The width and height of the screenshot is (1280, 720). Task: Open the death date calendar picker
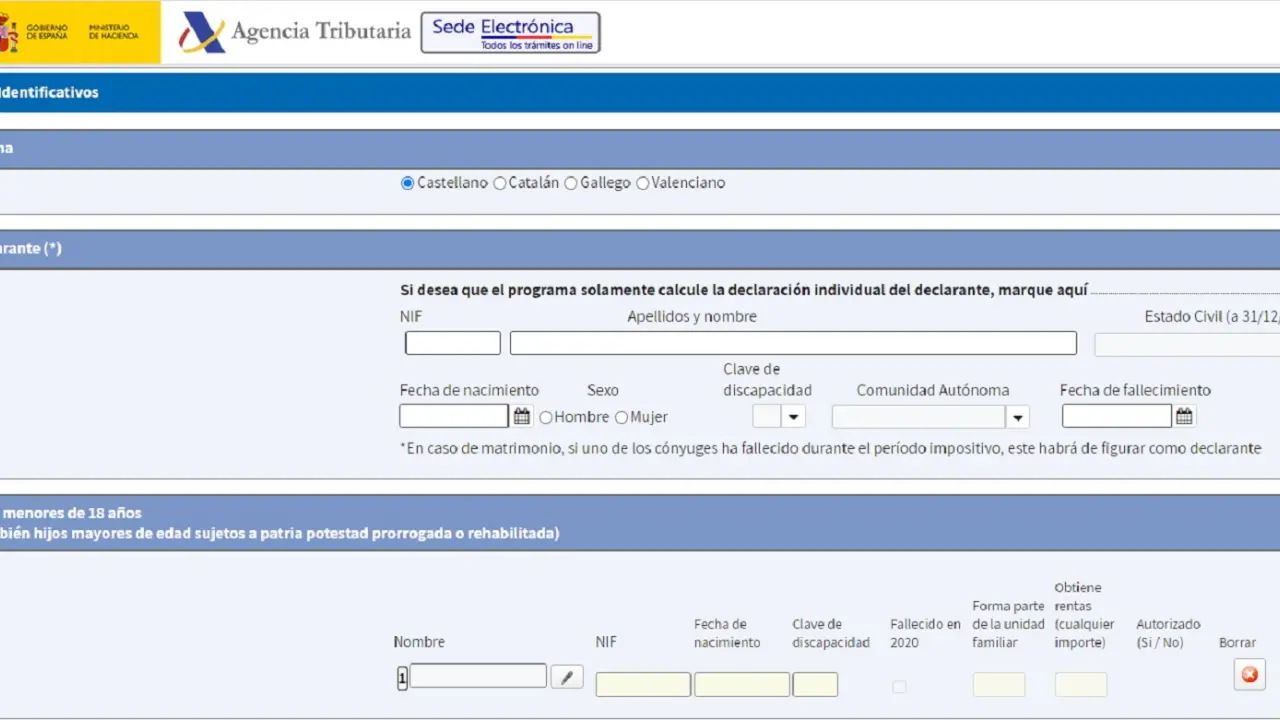[x=1184, y=416]
